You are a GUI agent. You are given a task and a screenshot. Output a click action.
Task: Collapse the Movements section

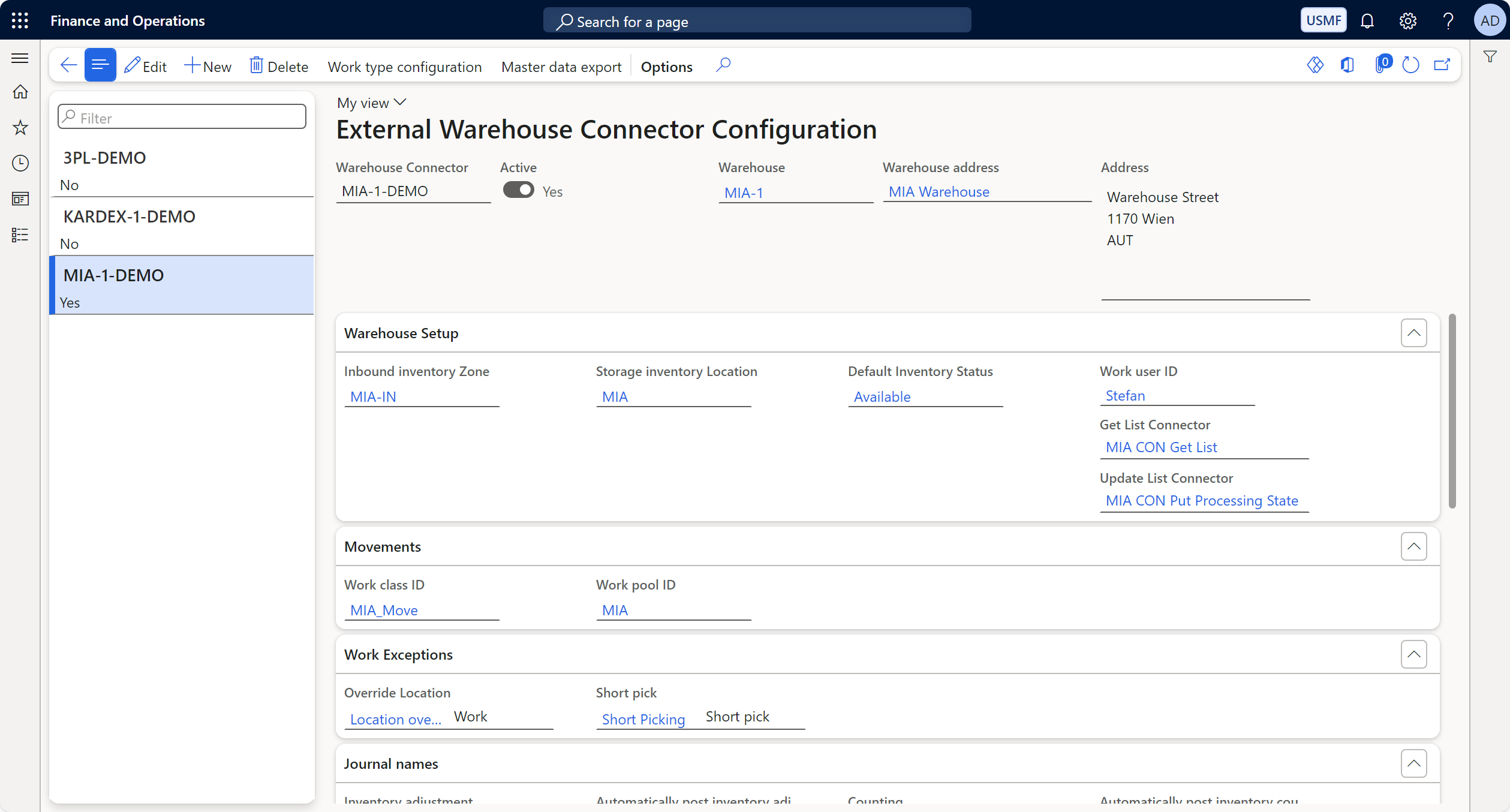pos(1413,546)
